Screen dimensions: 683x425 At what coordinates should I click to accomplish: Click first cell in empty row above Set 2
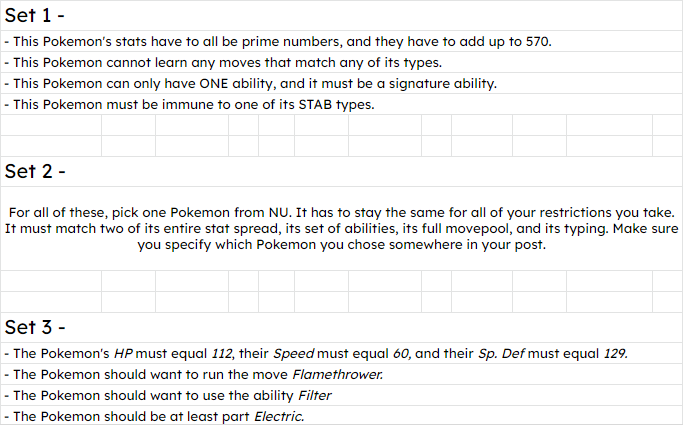pos(51,146)
